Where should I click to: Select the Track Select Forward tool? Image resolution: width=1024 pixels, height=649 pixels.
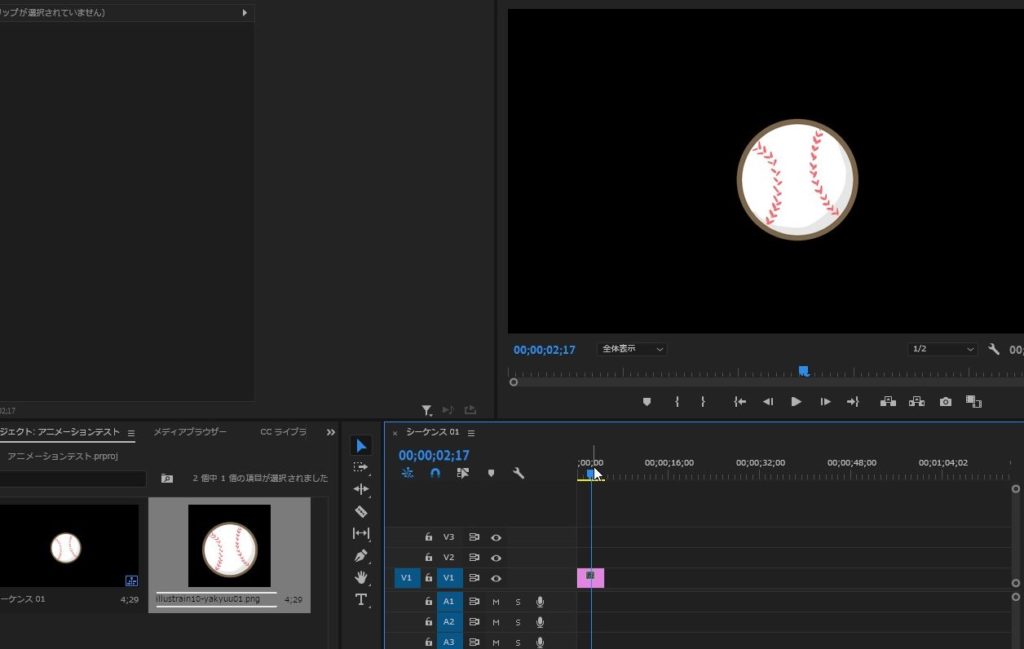[361, 467]
